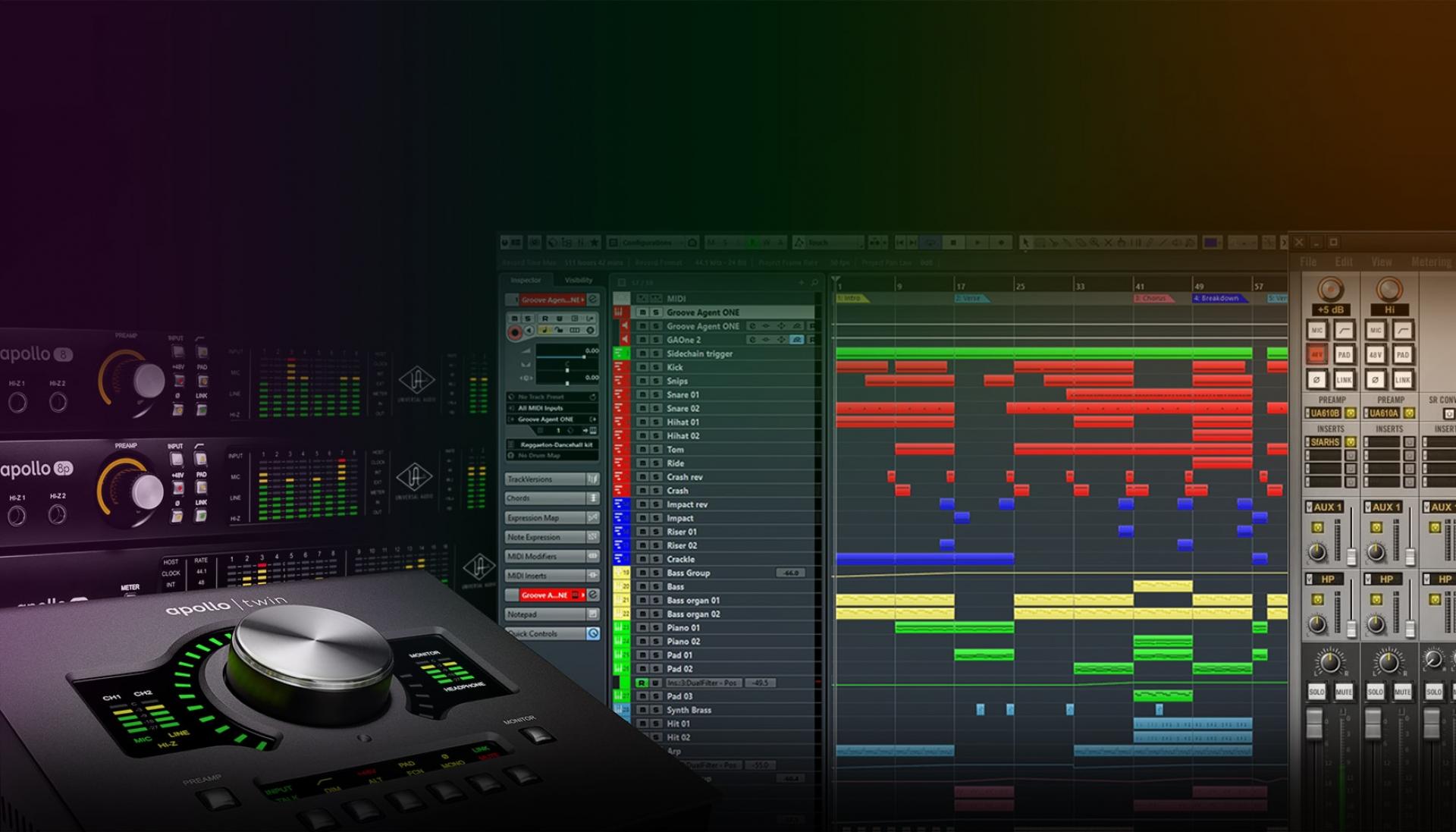The image size is (1456, 832).
Task: Mute the Kick track
Action: [x=642, y=368]
